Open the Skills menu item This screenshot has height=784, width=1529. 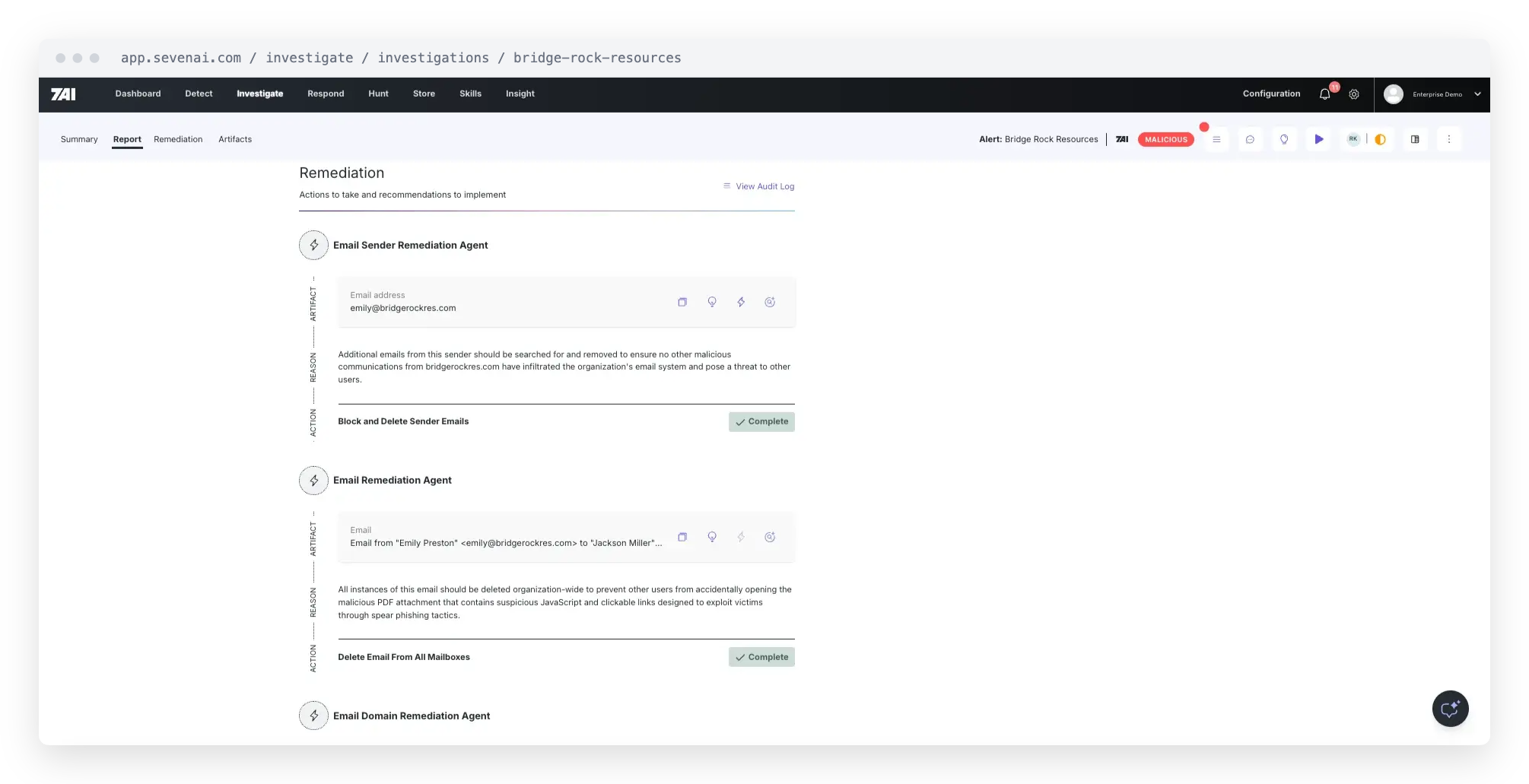coord(470,94)
